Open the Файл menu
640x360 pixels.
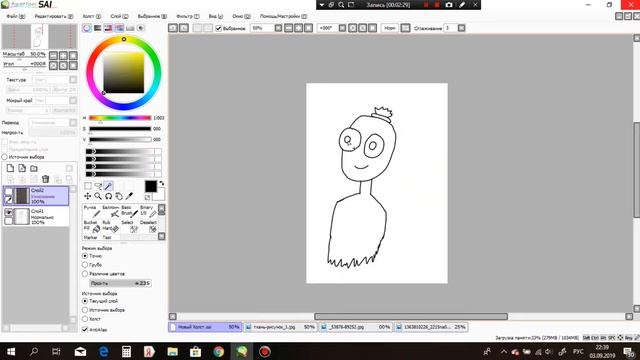(16, 16)
